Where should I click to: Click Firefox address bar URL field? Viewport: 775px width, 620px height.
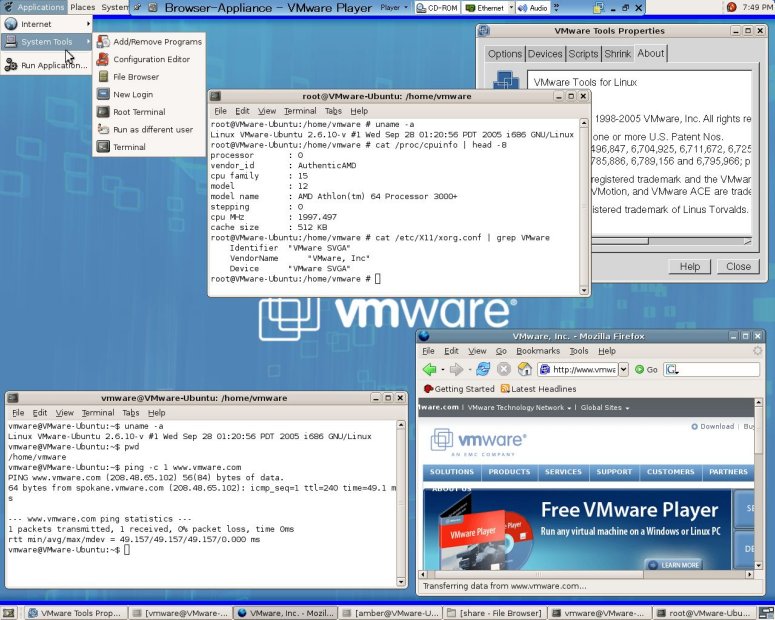(x=578, y=369)
